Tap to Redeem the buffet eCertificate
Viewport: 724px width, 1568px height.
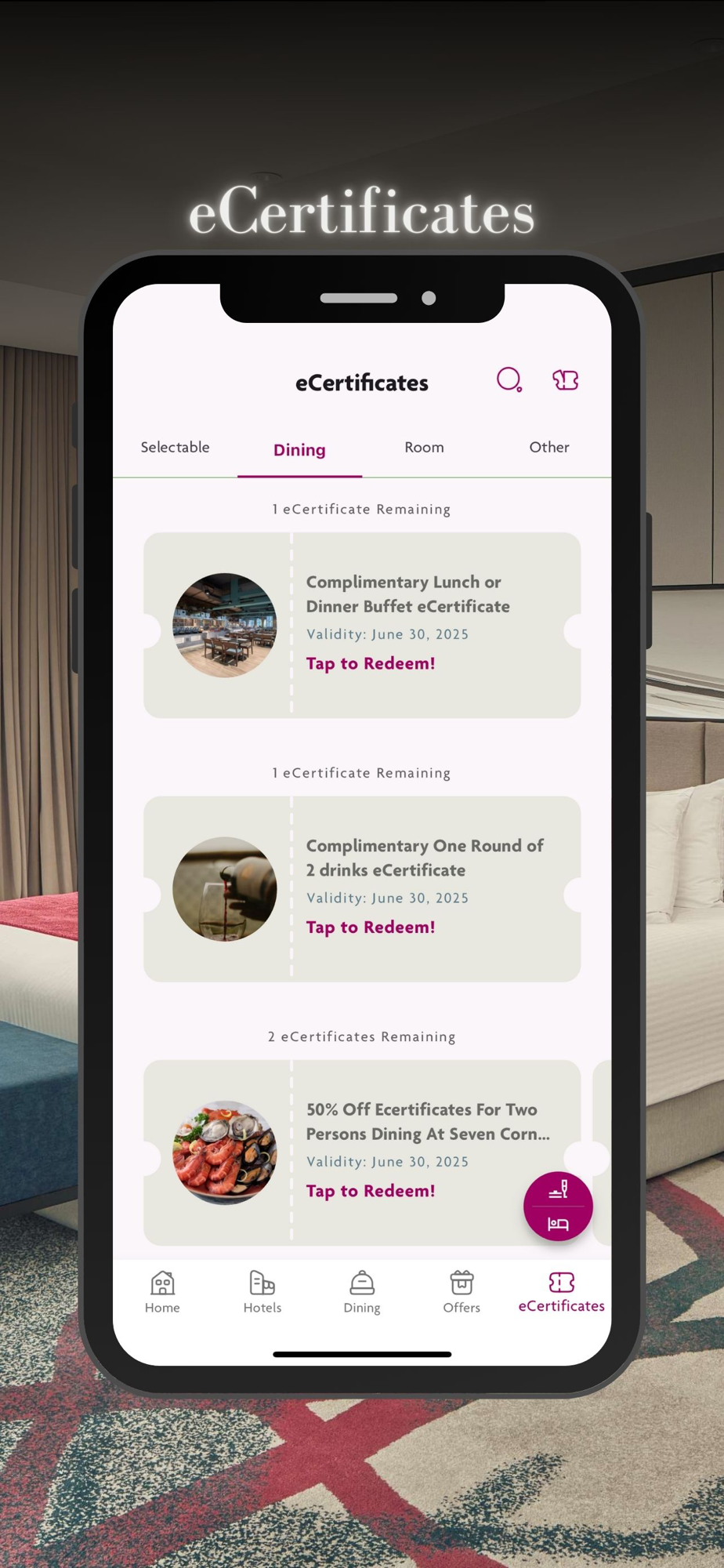tap(371, 663)
